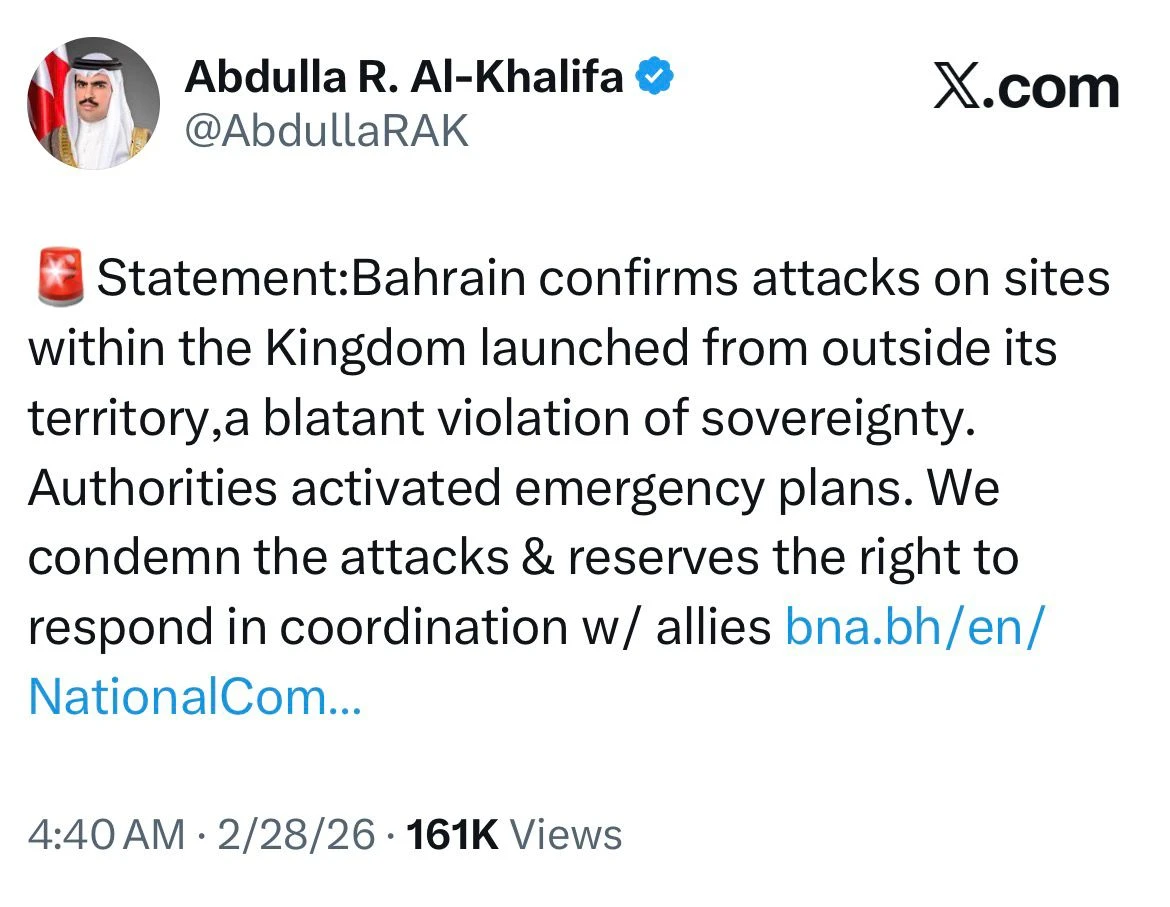Click the display name Abdulla R. Al-Khalifa
This screenshot has width=1170, height=907.
click(x=404, y=77)
